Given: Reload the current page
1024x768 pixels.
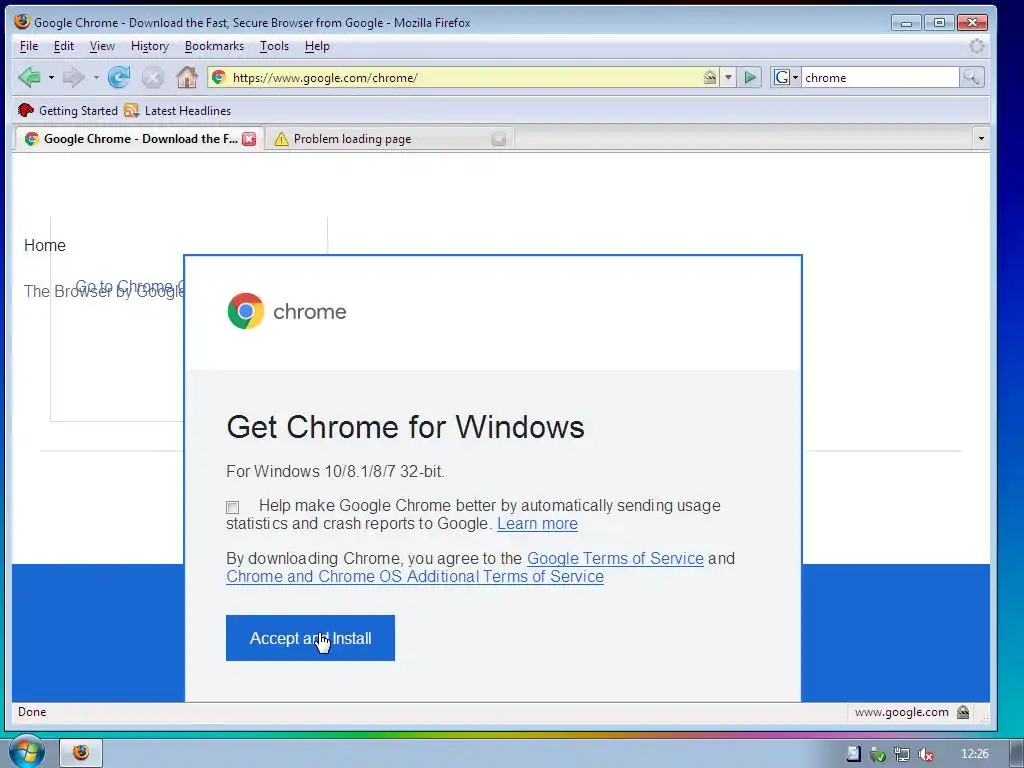Looking at the screenshot, I should 119,77.
